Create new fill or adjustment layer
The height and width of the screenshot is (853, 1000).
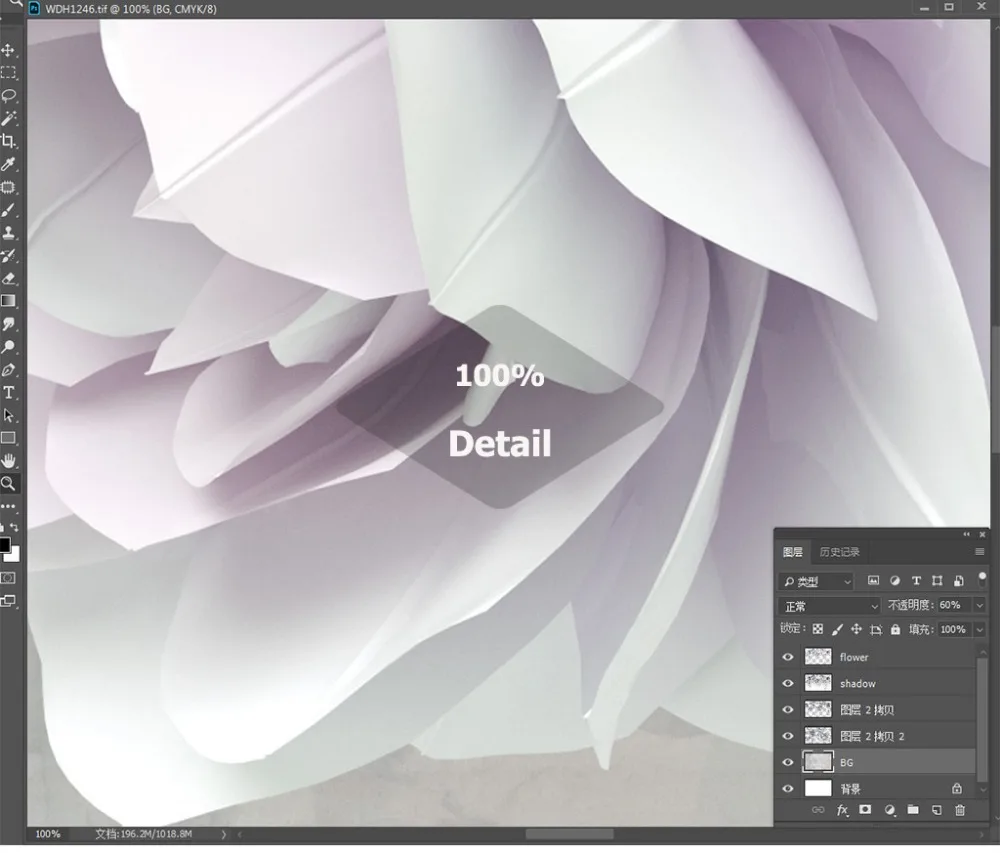(x=890, y=810)
